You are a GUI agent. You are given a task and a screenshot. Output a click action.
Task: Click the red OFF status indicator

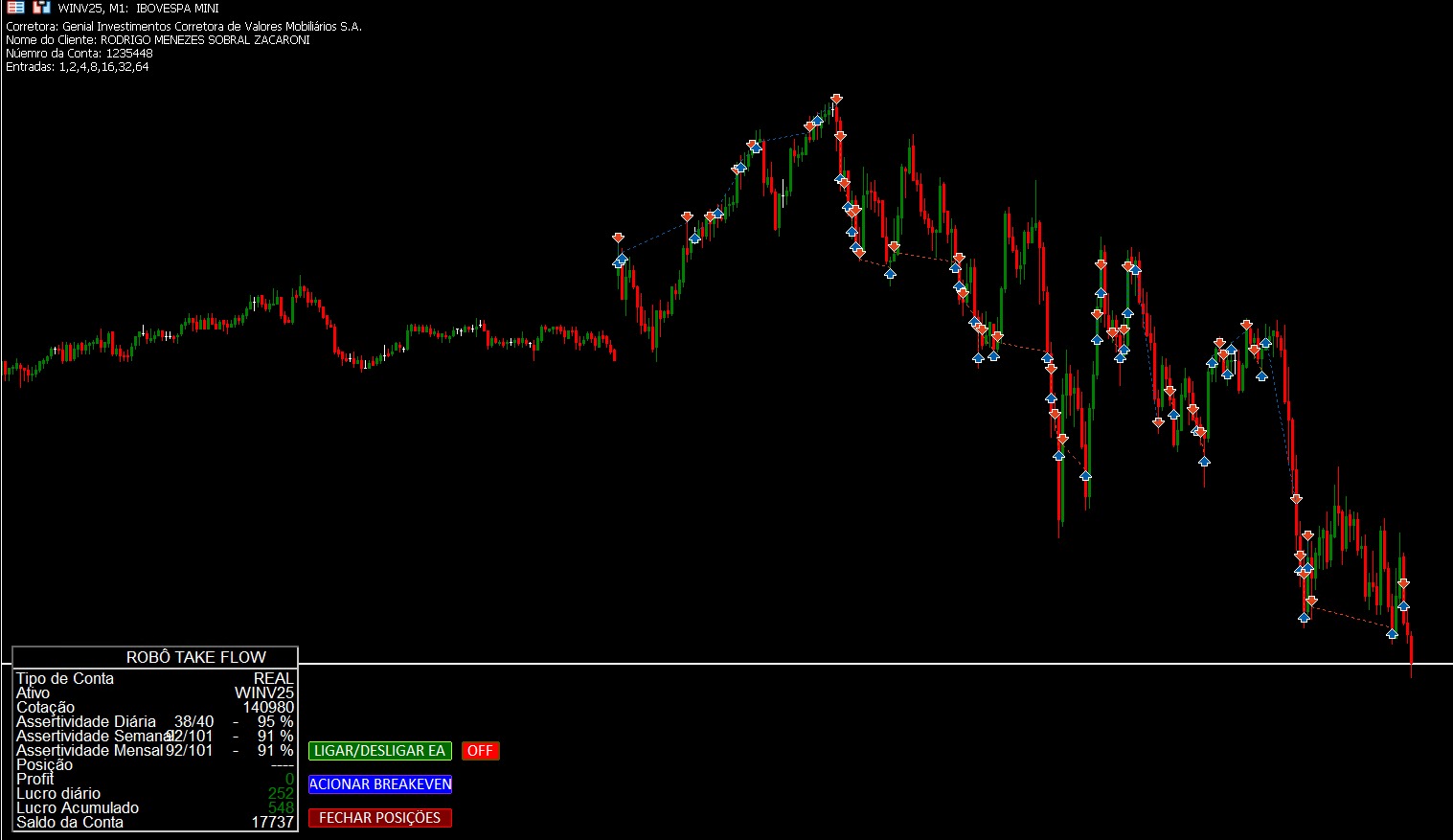[480, 751]
